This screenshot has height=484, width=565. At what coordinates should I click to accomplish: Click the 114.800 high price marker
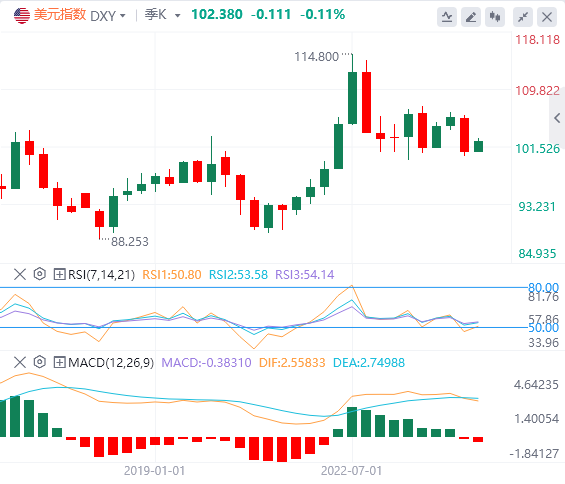click(316, 57)
